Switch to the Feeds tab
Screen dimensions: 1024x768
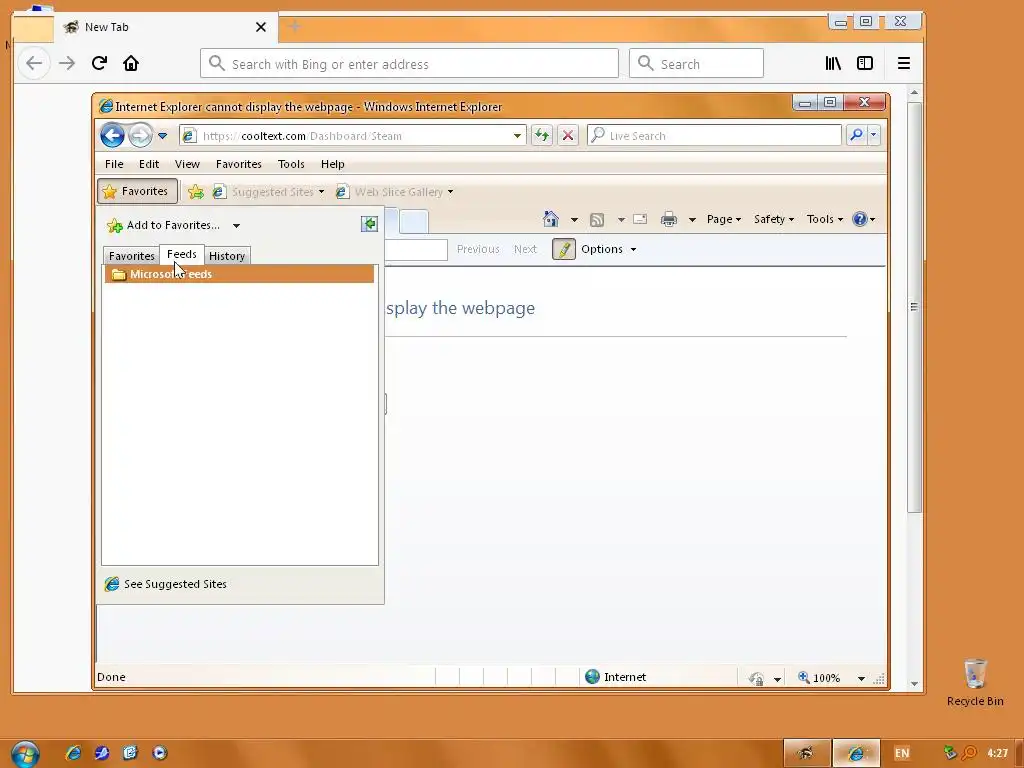coord(182,254)
